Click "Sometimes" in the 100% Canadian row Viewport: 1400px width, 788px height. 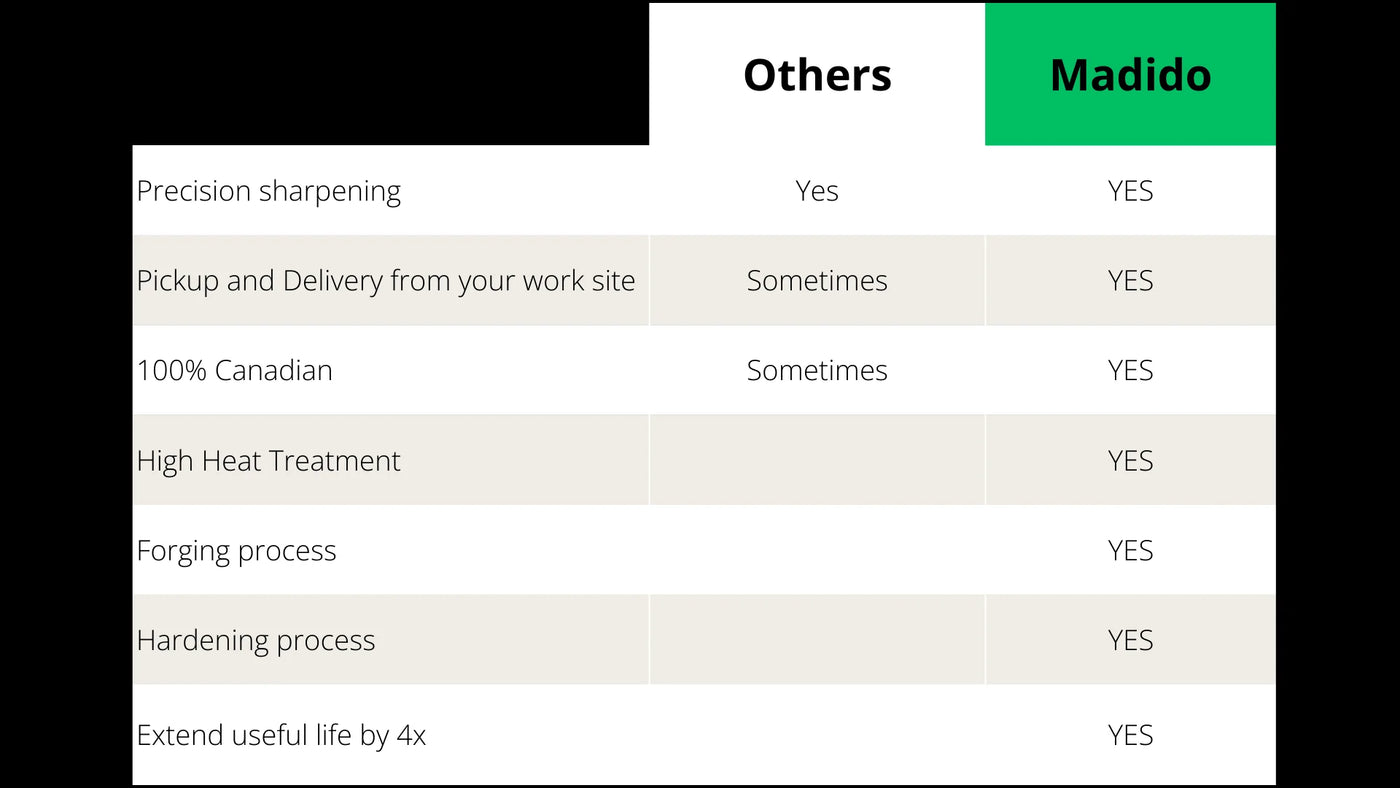[817, 371]
